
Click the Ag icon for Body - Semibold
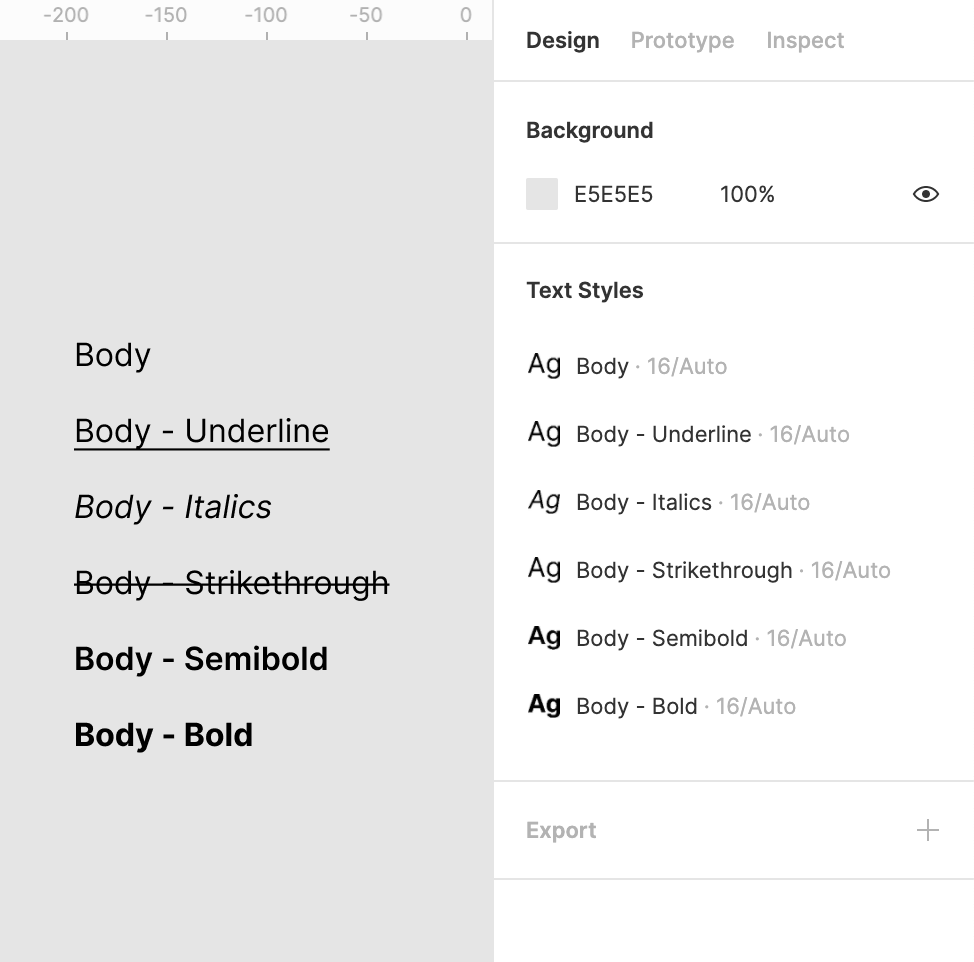pos(544,637)
